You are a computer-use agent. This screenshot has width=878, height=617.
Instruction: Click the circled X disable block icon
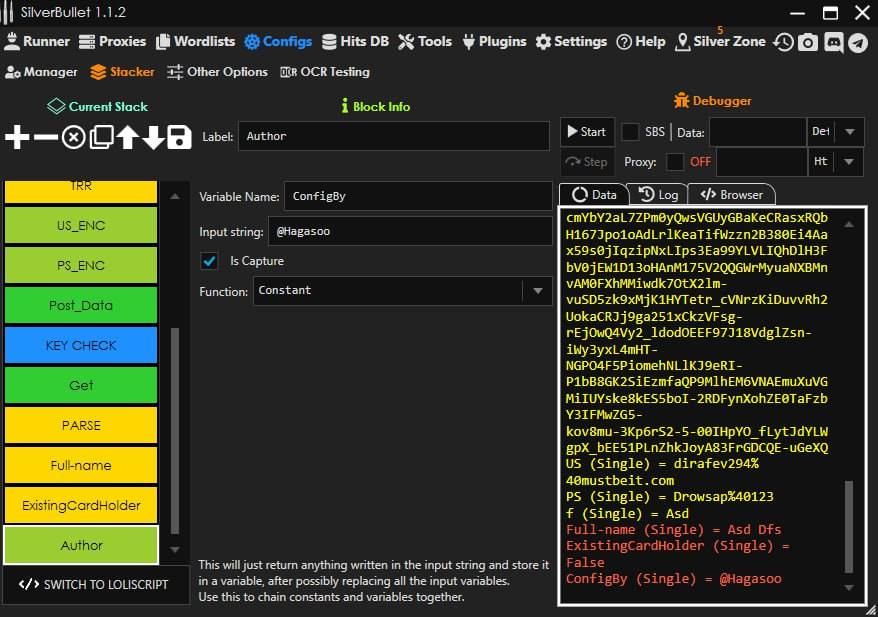[73, 138]
